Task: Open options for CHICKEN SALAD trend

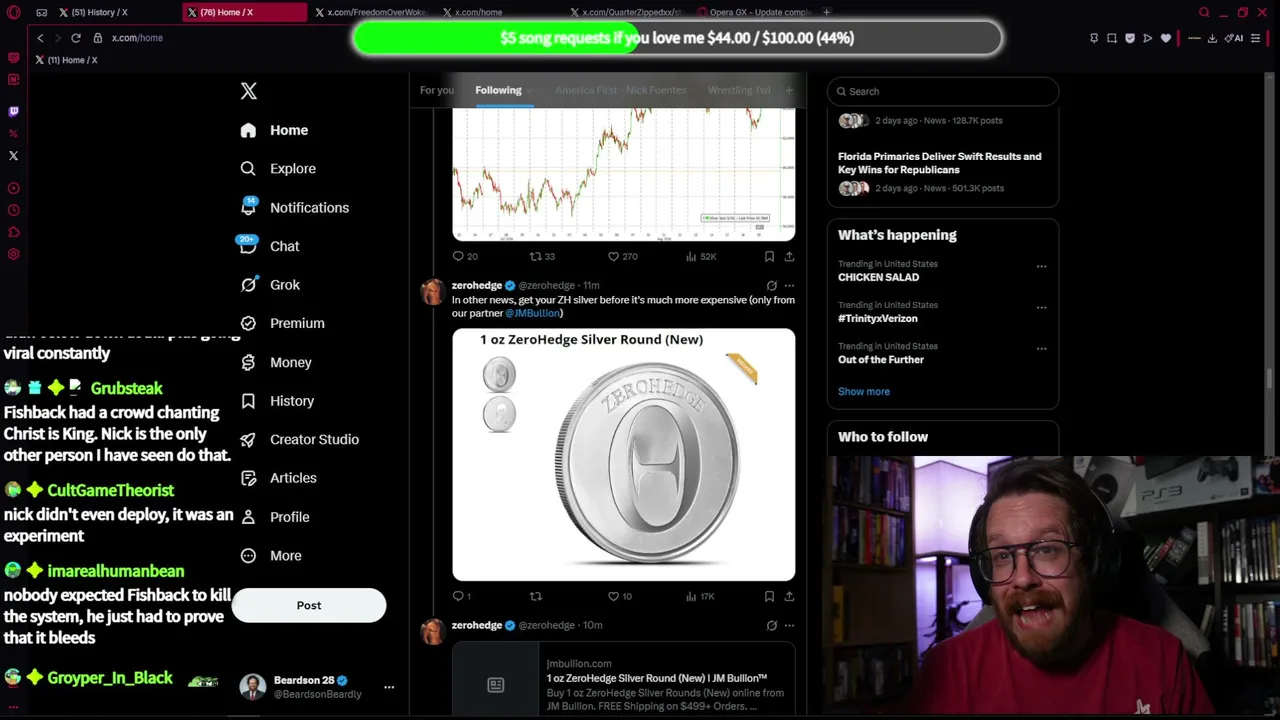Action: coord(1041,266)
